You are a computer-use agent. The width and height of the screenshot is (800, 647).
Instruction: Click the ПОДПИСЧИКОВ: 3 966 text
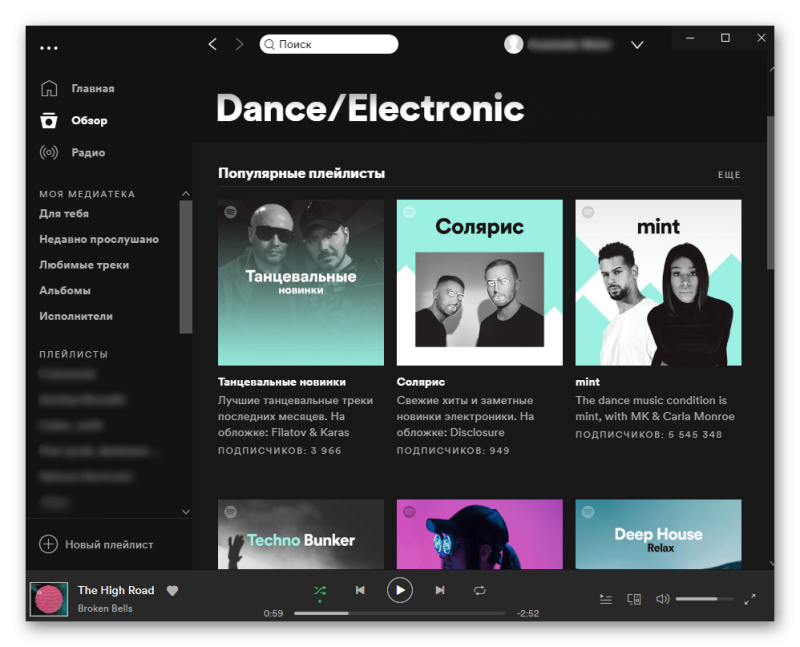click(x=280, y=451)
